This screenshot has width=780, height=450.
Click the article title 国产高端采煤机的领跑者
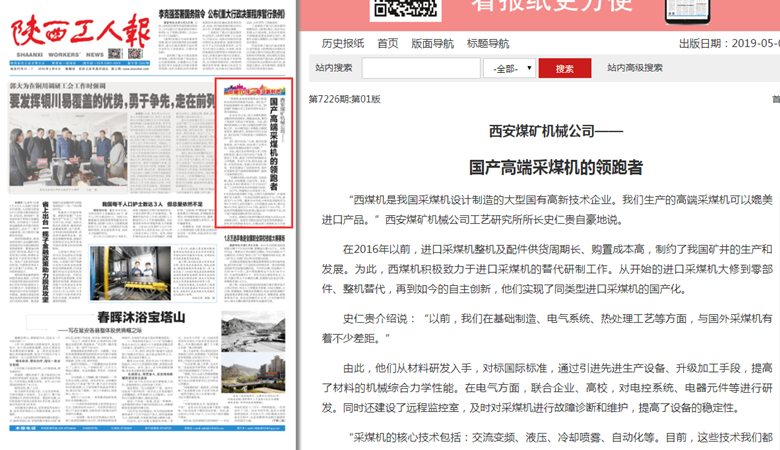click(x=556, y=167)
